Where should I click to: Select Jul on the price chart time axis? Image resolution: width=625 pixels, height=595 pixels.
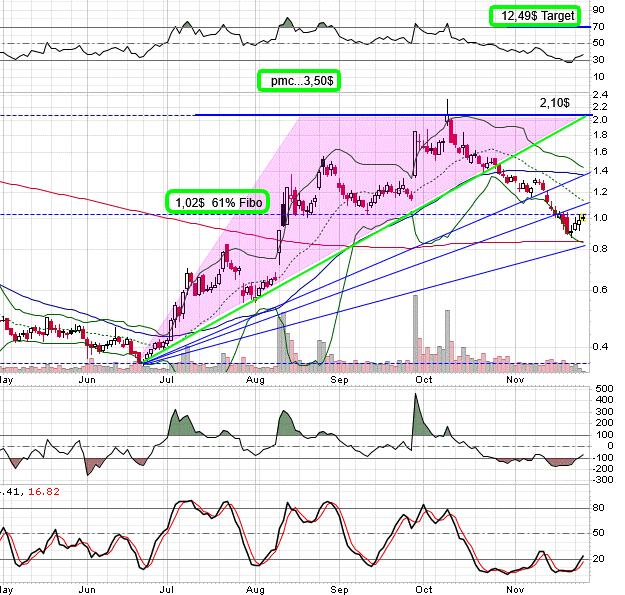[x=168, y=380]
